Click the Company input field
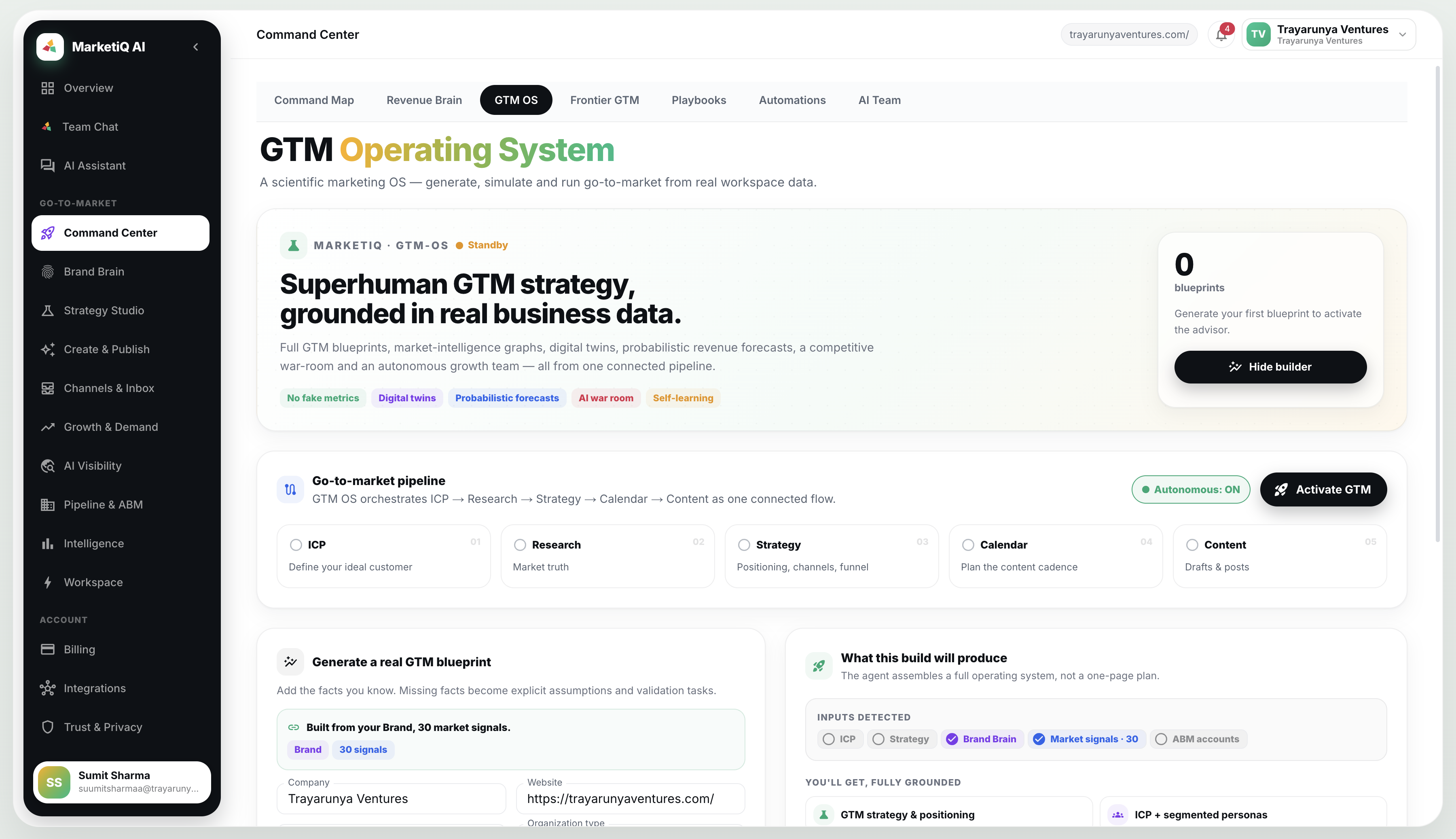This screenshot has height=839, width=1456. pos(392,799)
